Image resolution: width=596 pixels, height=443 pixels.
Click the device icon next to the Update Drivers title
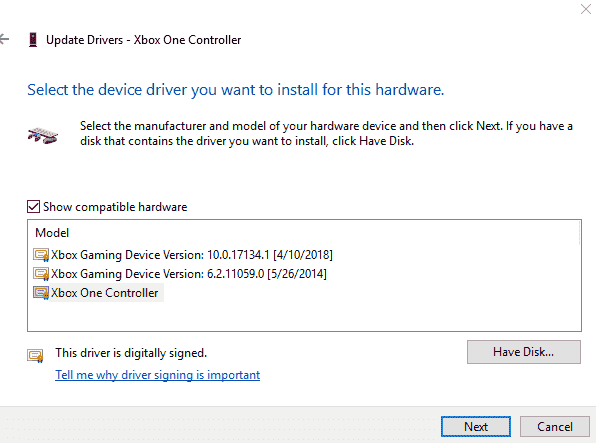(33, 40)
